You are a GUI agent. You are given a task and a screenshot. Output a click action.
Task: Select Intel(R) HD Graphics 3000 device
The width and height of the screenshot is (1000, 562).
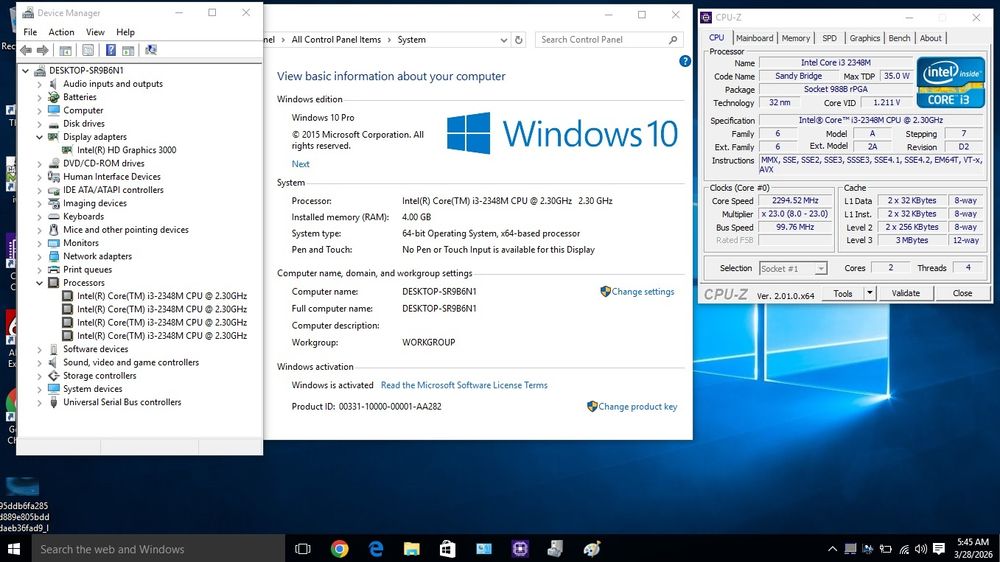126,150
